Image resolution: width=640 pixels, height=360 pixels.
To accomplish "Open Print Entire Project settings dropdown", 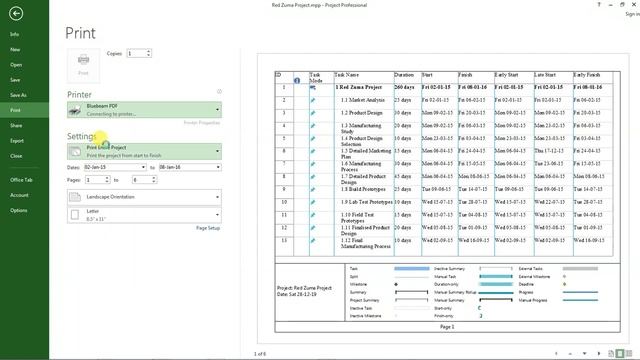I will pos(144,151).
